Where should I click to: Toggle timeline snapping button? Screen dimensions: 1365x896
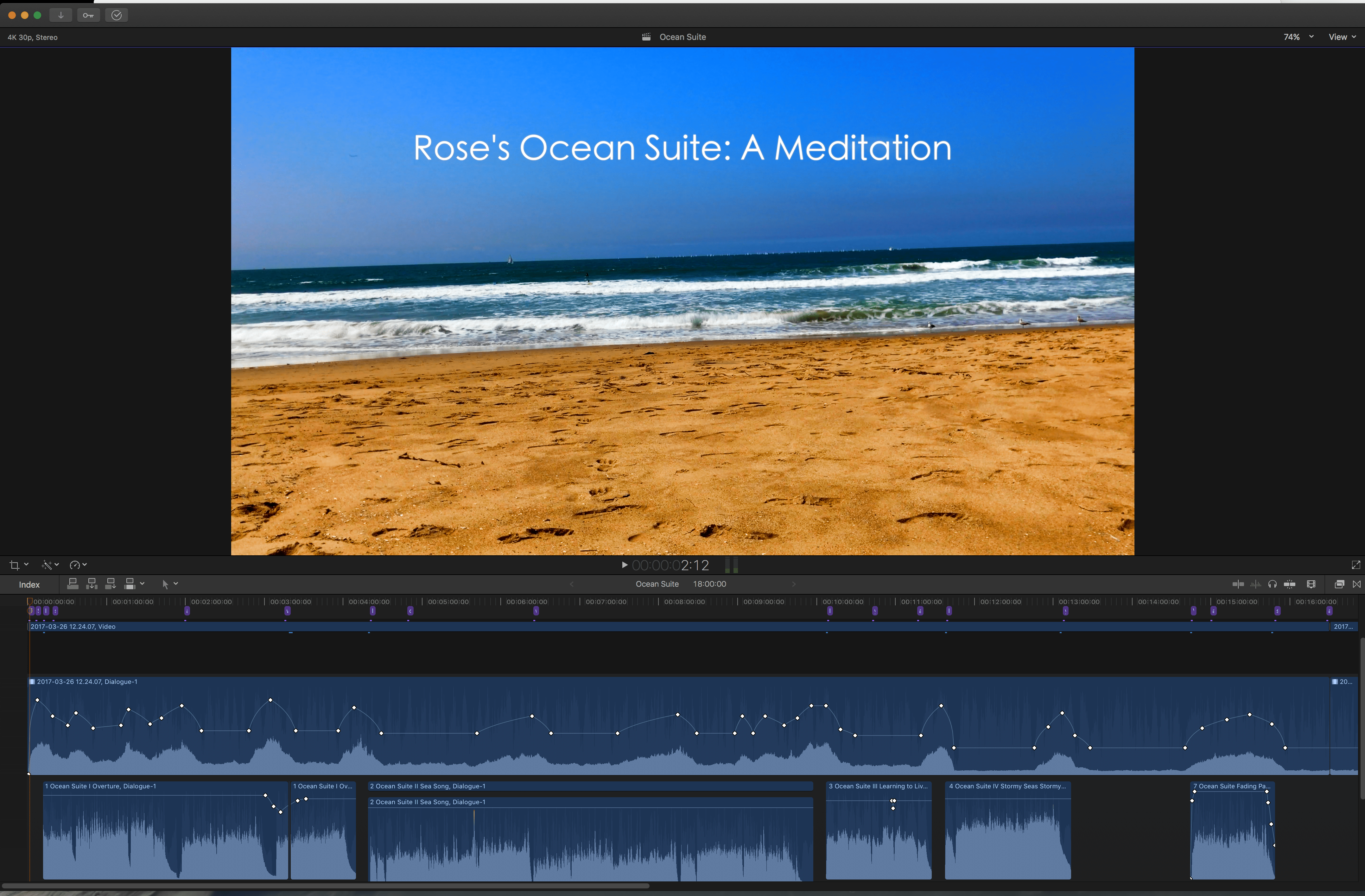click(x=1290, y=584)
